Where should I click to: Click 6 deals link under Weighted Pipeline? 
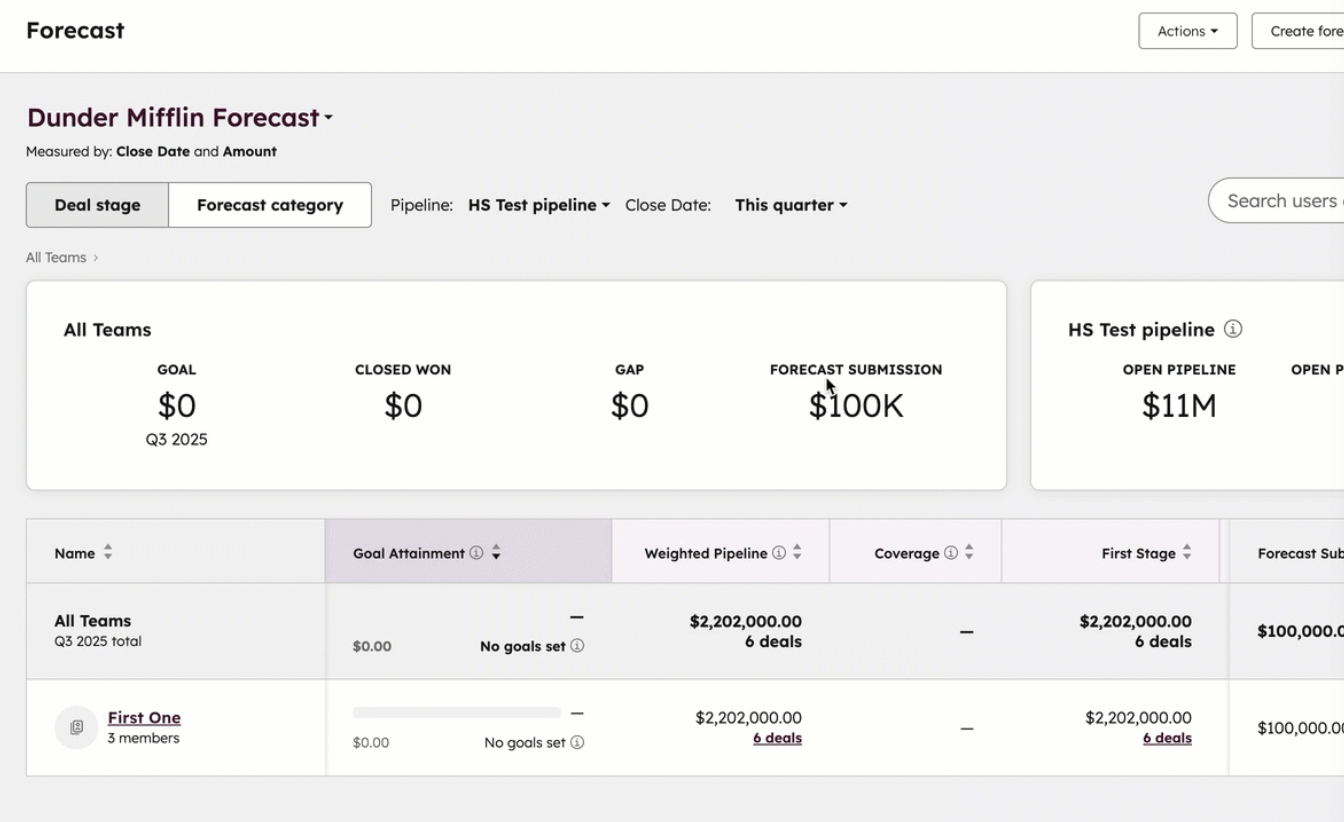tap(777, 738)
